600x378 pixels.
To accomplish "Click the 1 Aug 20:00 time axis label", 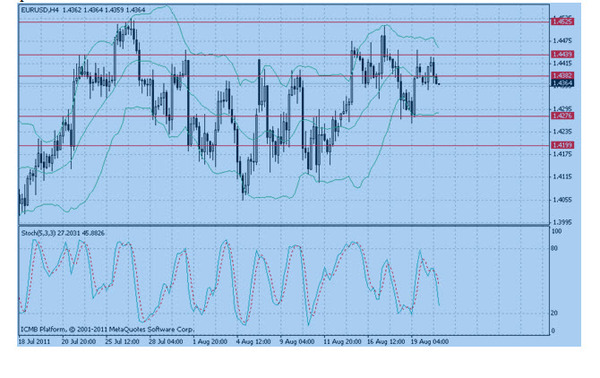I will pos(210,341).
